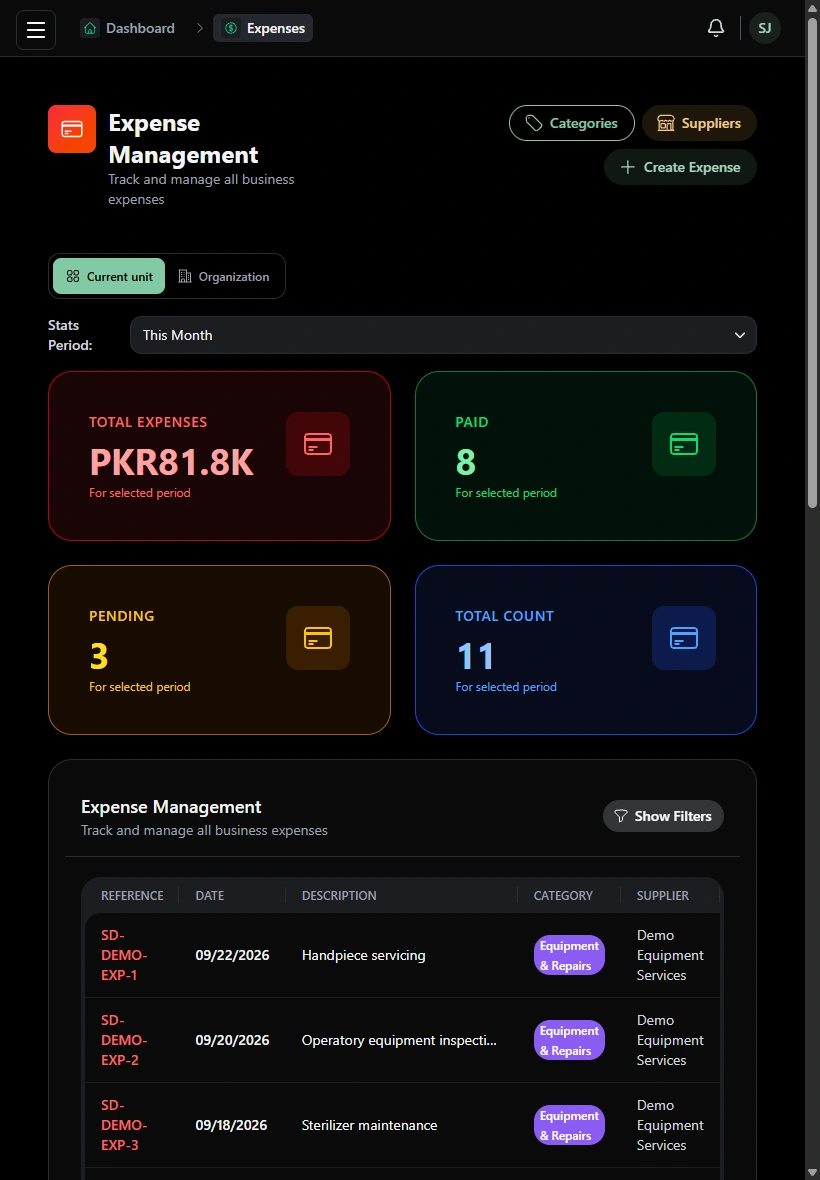This screenshot has width=820, height=1180.
Task: Switch to Organization view
Action: (223, 276)
